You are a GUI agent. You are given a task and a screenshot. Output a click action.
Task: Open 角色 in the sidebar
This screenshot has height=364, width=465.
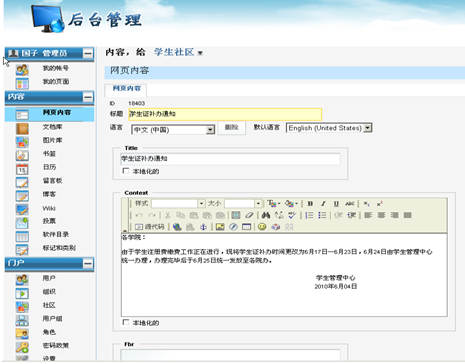(49, 332)
